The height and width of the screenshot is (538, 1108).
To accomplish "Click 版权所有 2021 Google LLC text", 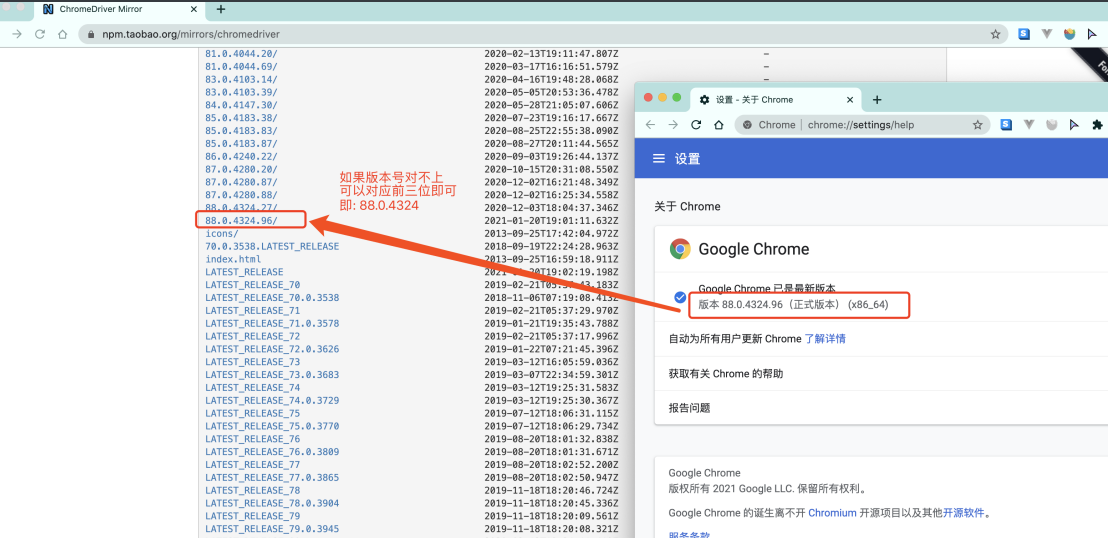I will tap(767, 488).
